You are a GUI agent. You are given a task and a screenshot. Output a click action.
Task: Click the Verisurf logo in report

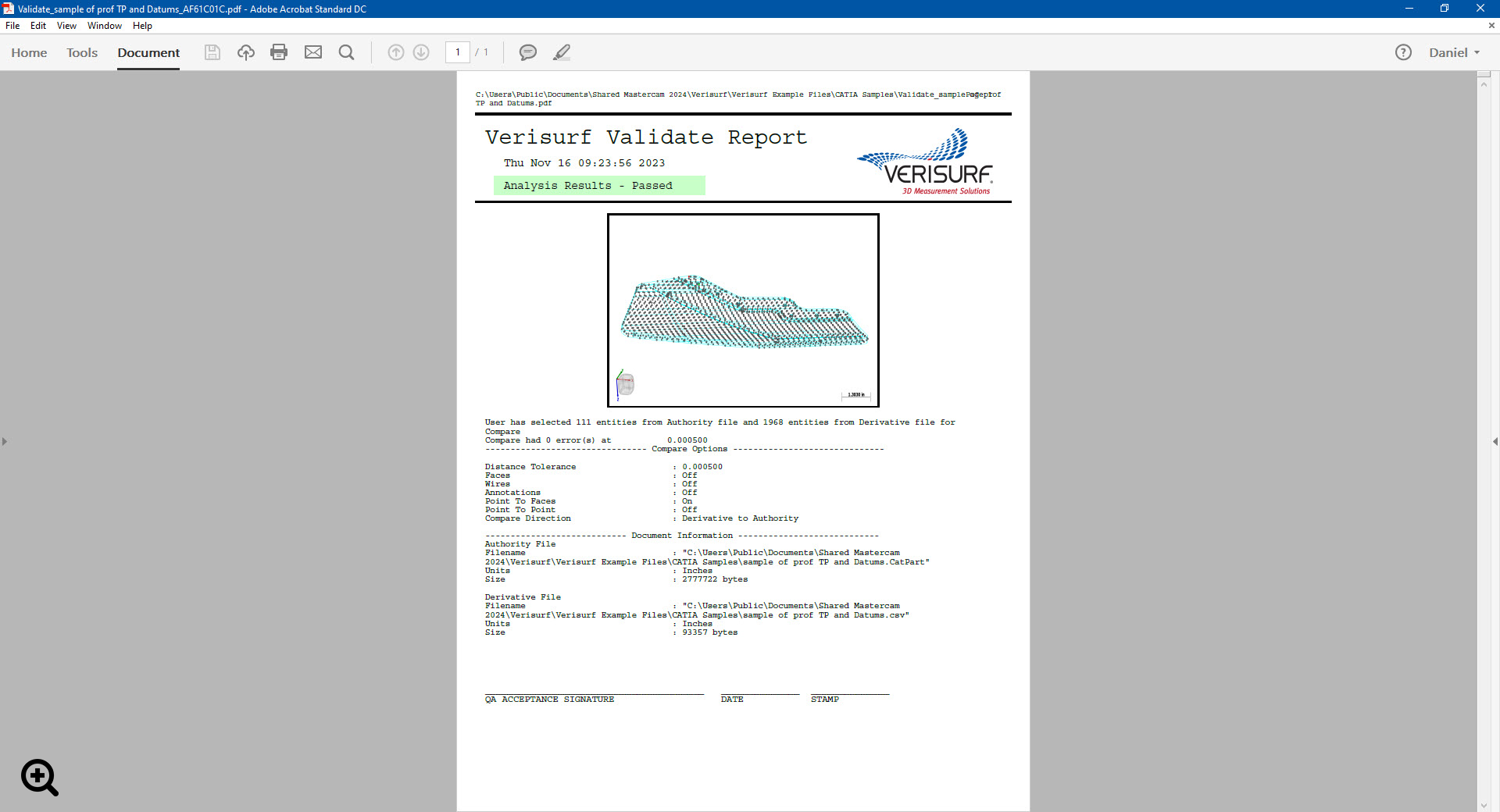click(x=925, y=162)
